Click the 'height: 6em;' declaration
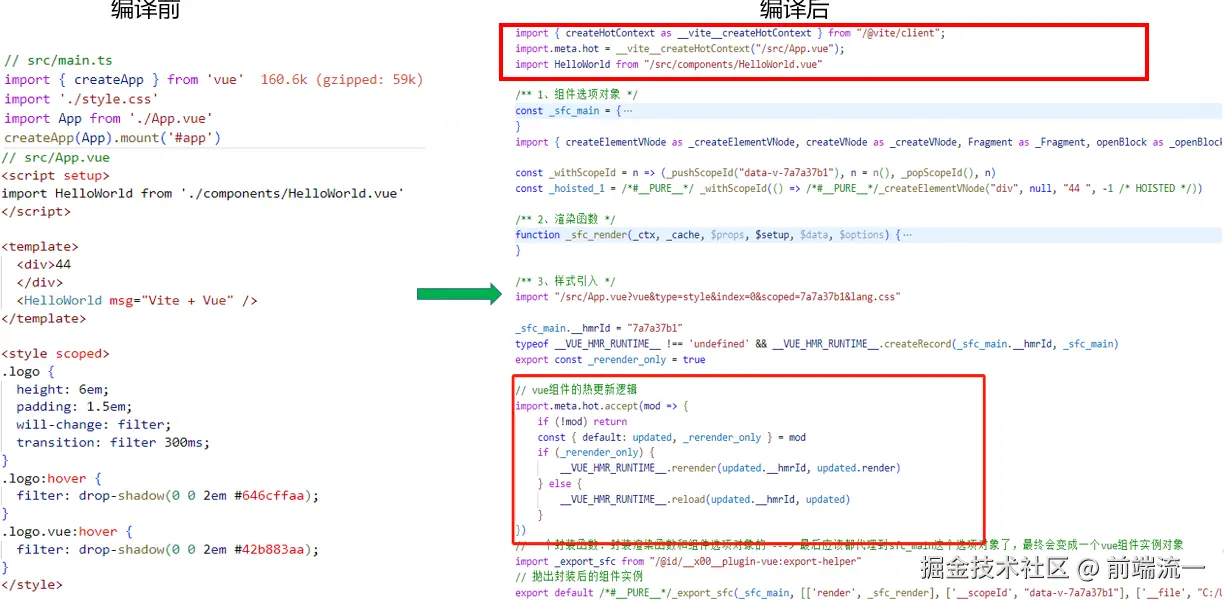The image size is (1224, 600). click(63, 389)
